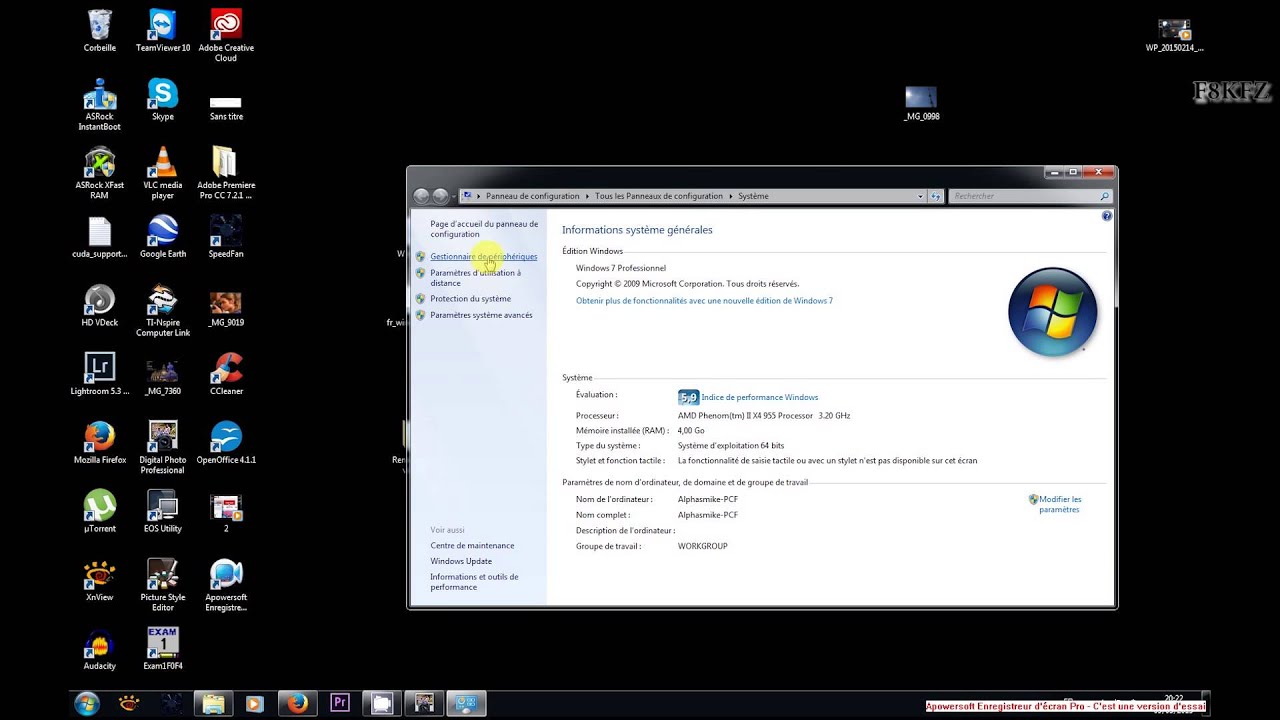Open Informations et outils de performance
Image resolution: width=1280 pixels, height=720 pixels.
coord(474,582)
